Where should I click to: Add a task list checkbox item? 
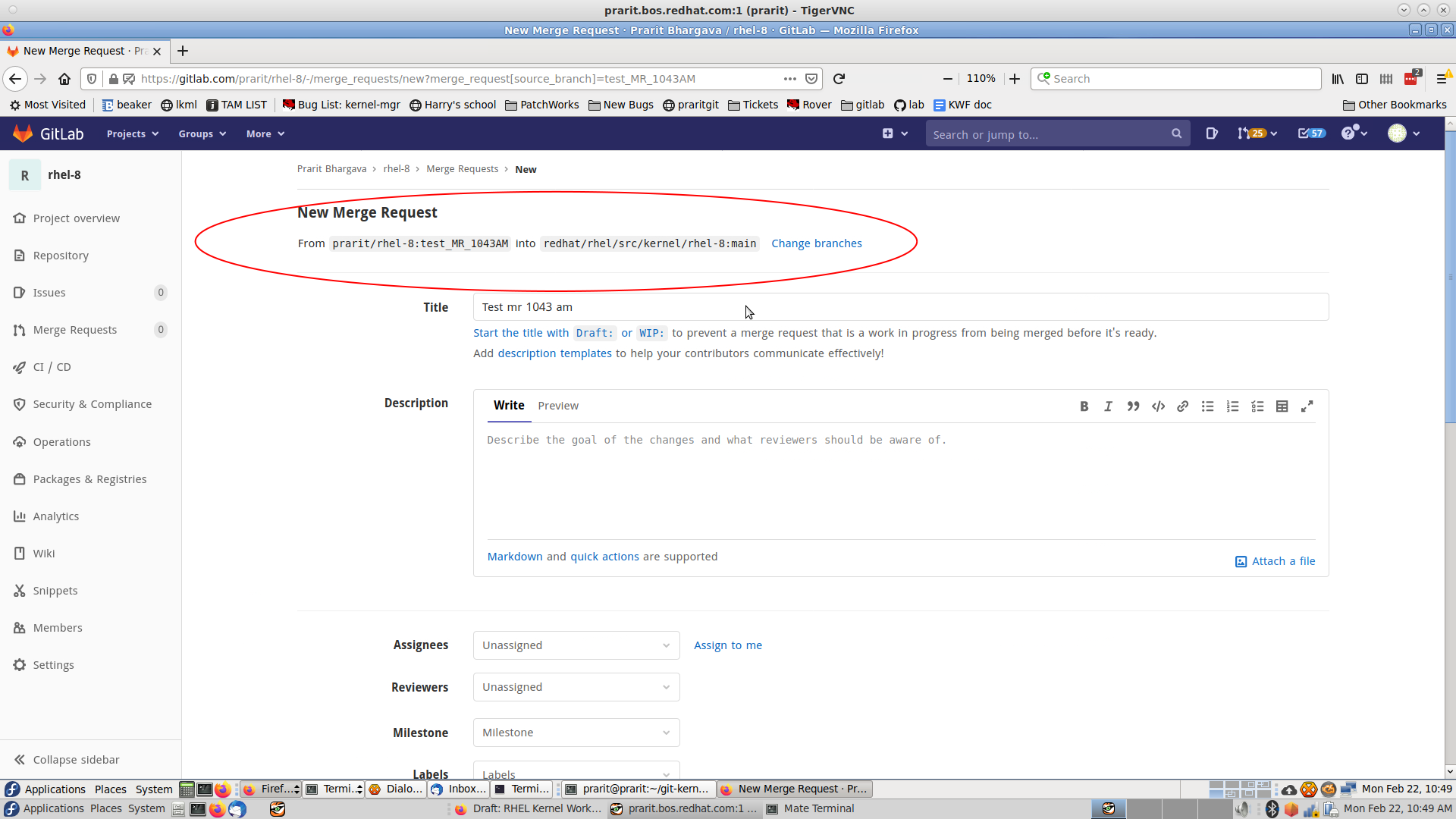tap(1257, 406)
